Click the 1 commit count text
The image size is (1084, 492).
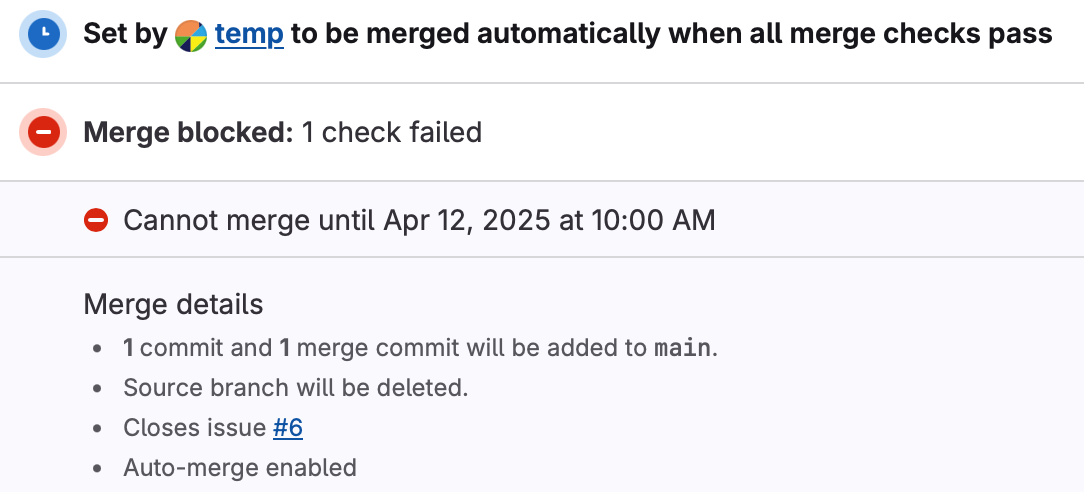(x=174, y=348)
